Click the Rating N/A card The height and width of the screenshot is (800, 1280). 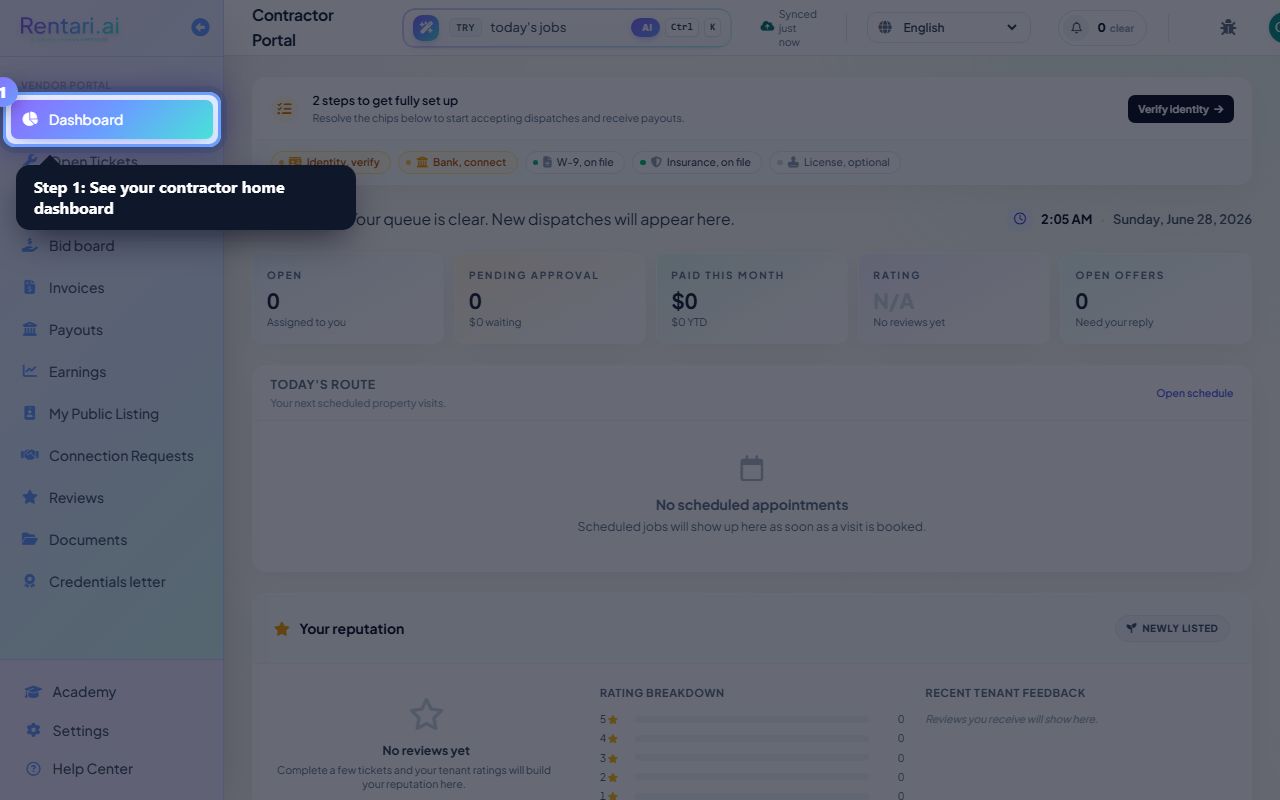tap(954, 298)
